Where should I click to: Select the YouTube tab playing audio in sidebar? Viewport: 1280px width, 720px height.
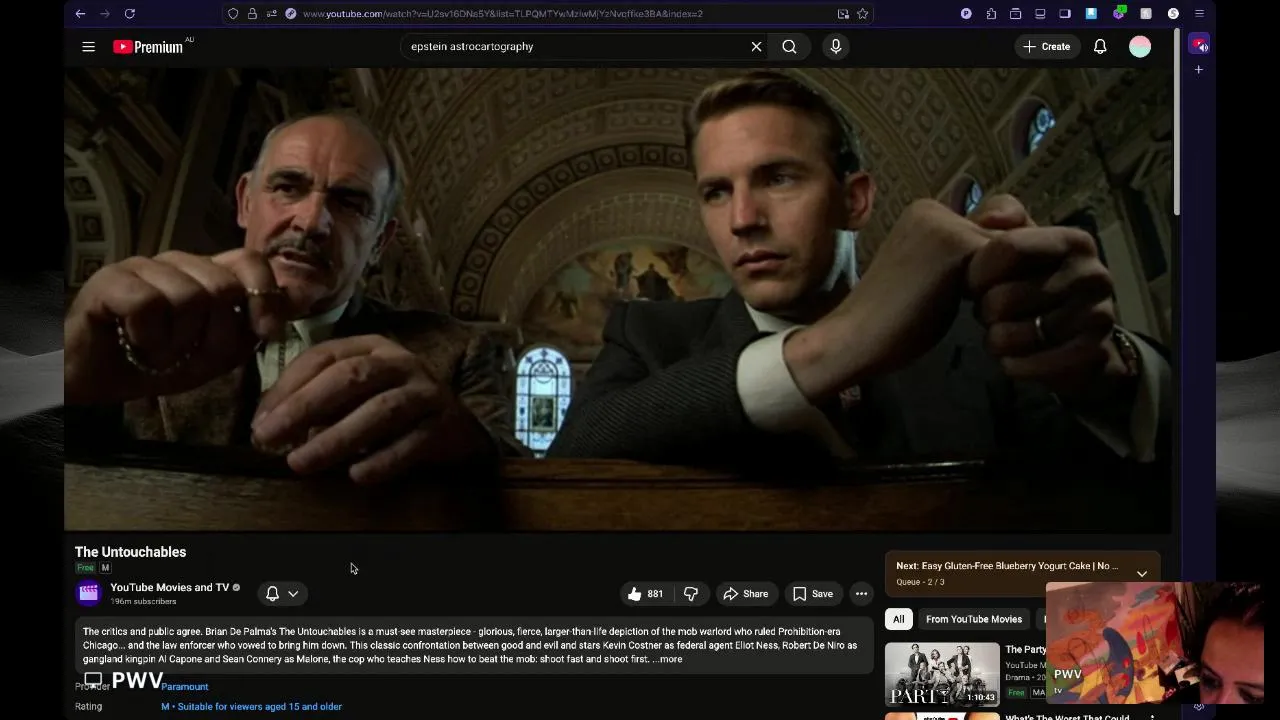(1198, 45)
